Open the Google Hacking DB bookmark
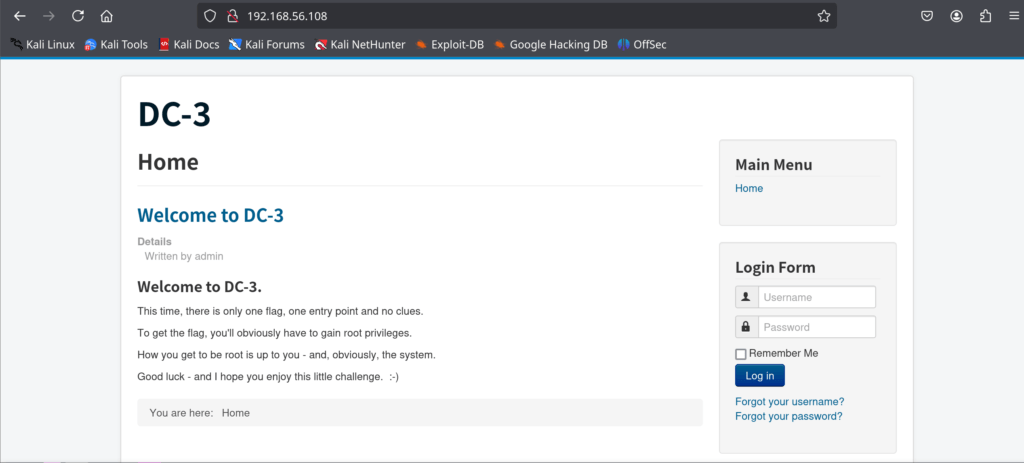This screenshot has width=1024, height=463. click(551, 44)
